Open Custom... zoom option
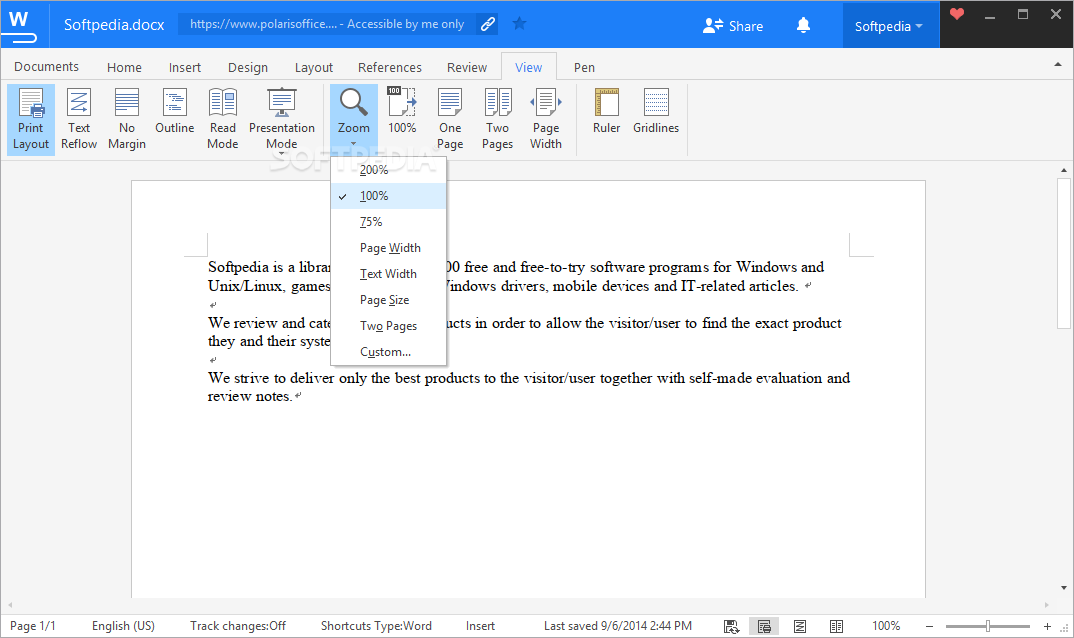 (x=388, y=352)
